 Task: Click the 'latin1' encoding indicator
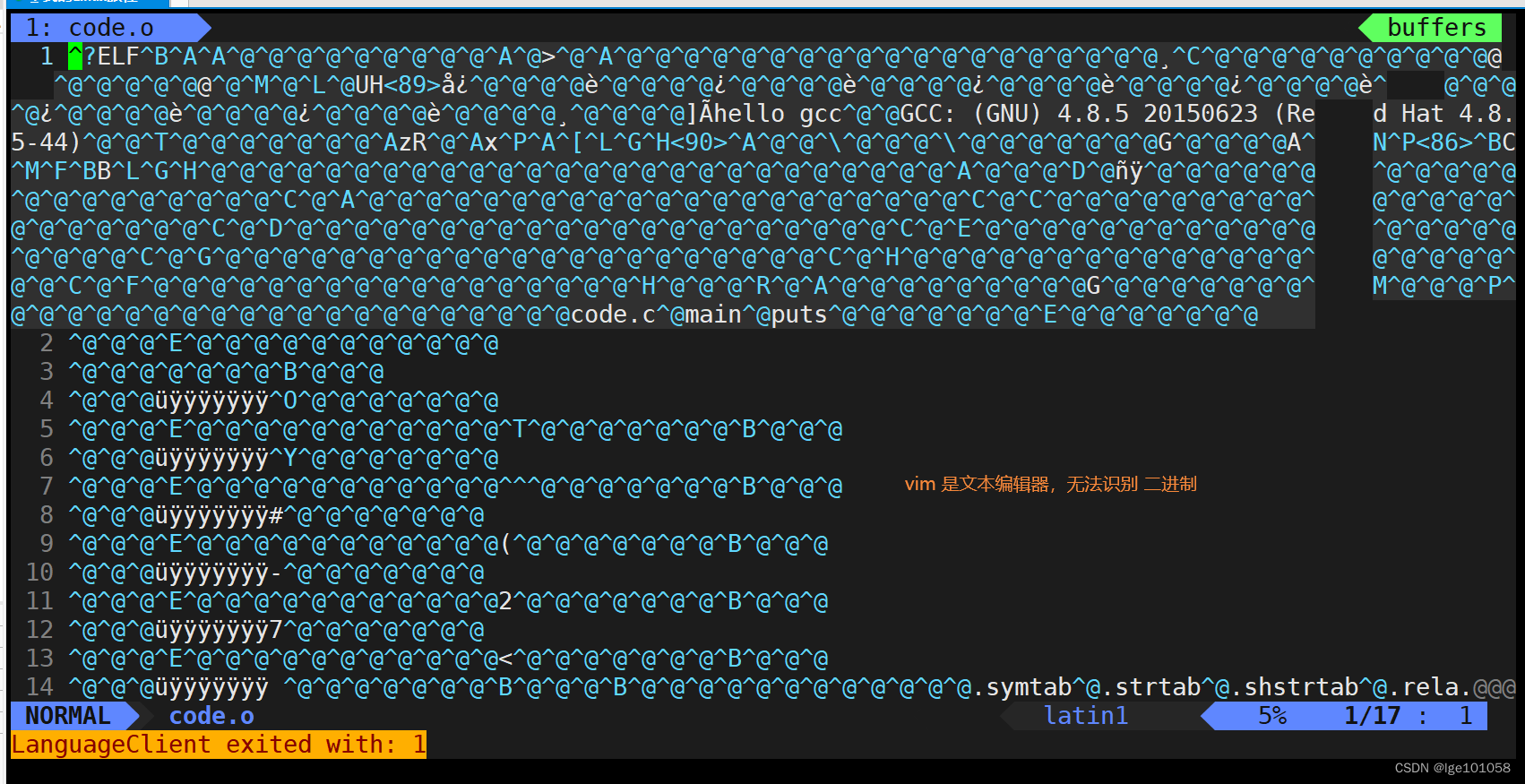point(1086,716)
